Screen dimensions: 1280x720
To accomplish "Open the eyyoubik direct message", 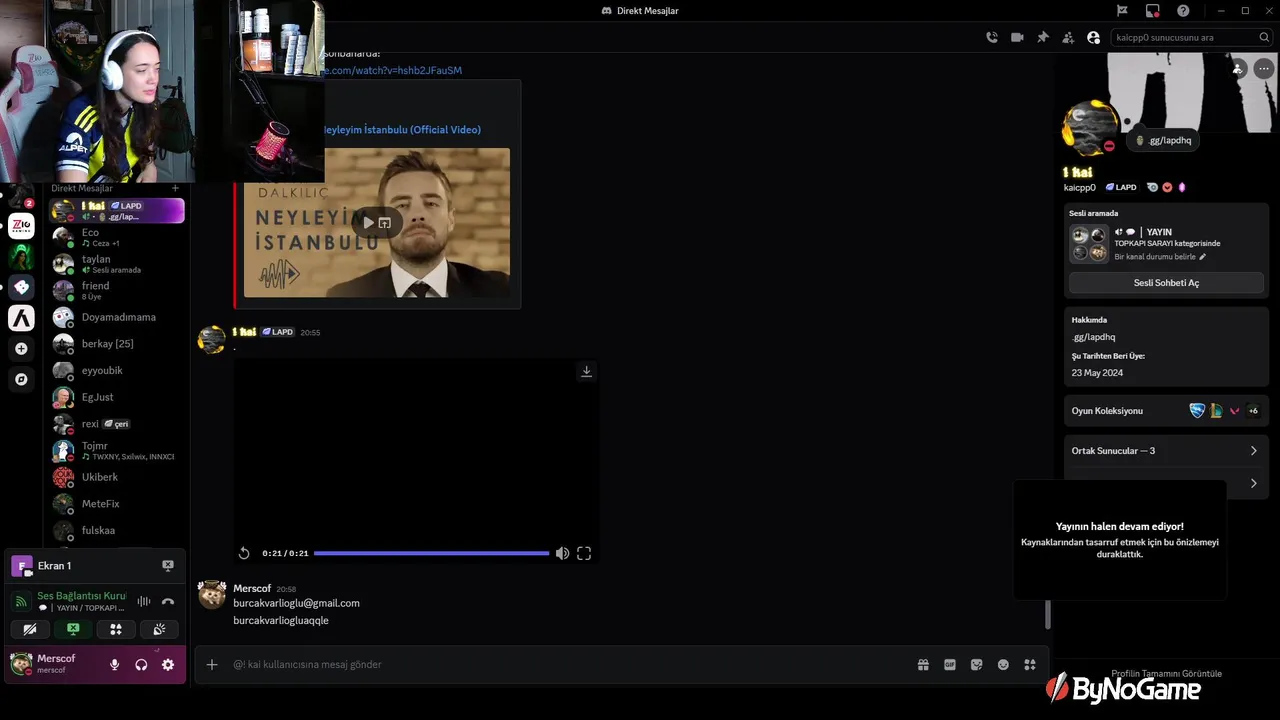I will pos(117,371).
